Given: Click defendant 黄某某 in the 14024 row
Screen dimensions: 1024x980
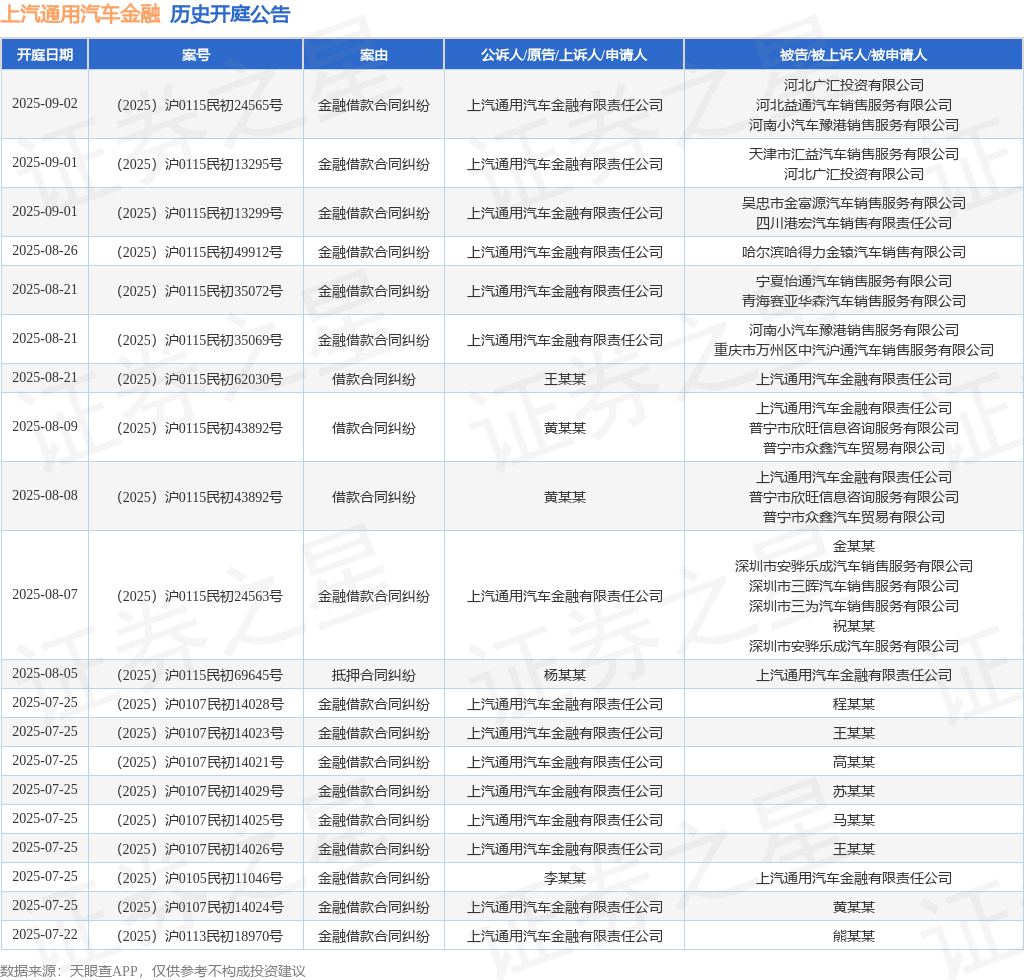Looking at the screenshot, I should click(x=854, y=907).
